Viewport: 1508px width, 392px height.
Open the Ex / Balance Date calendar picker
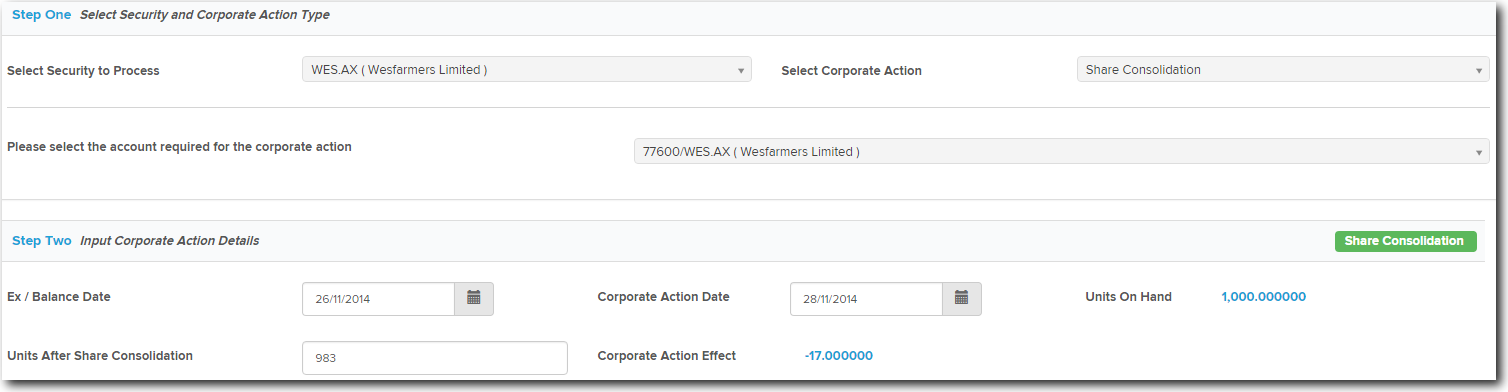474,298
